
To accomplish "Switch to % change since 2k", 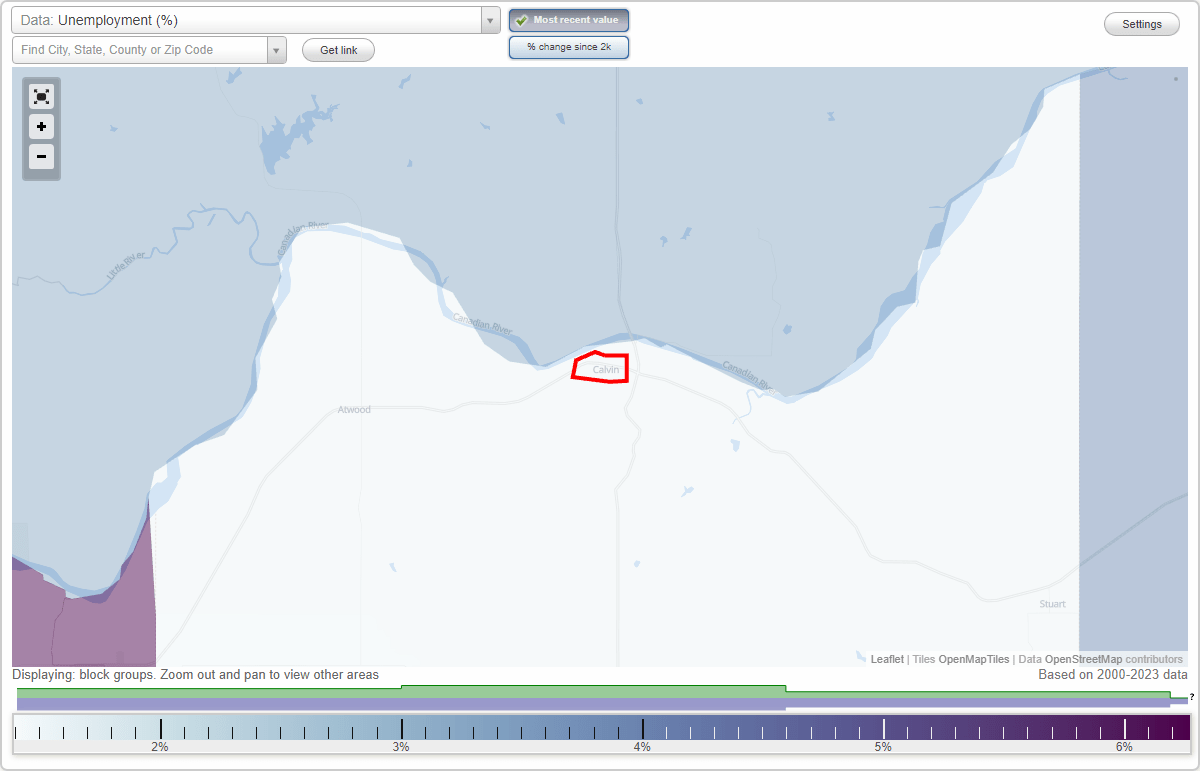I will [x=569, y=47].
